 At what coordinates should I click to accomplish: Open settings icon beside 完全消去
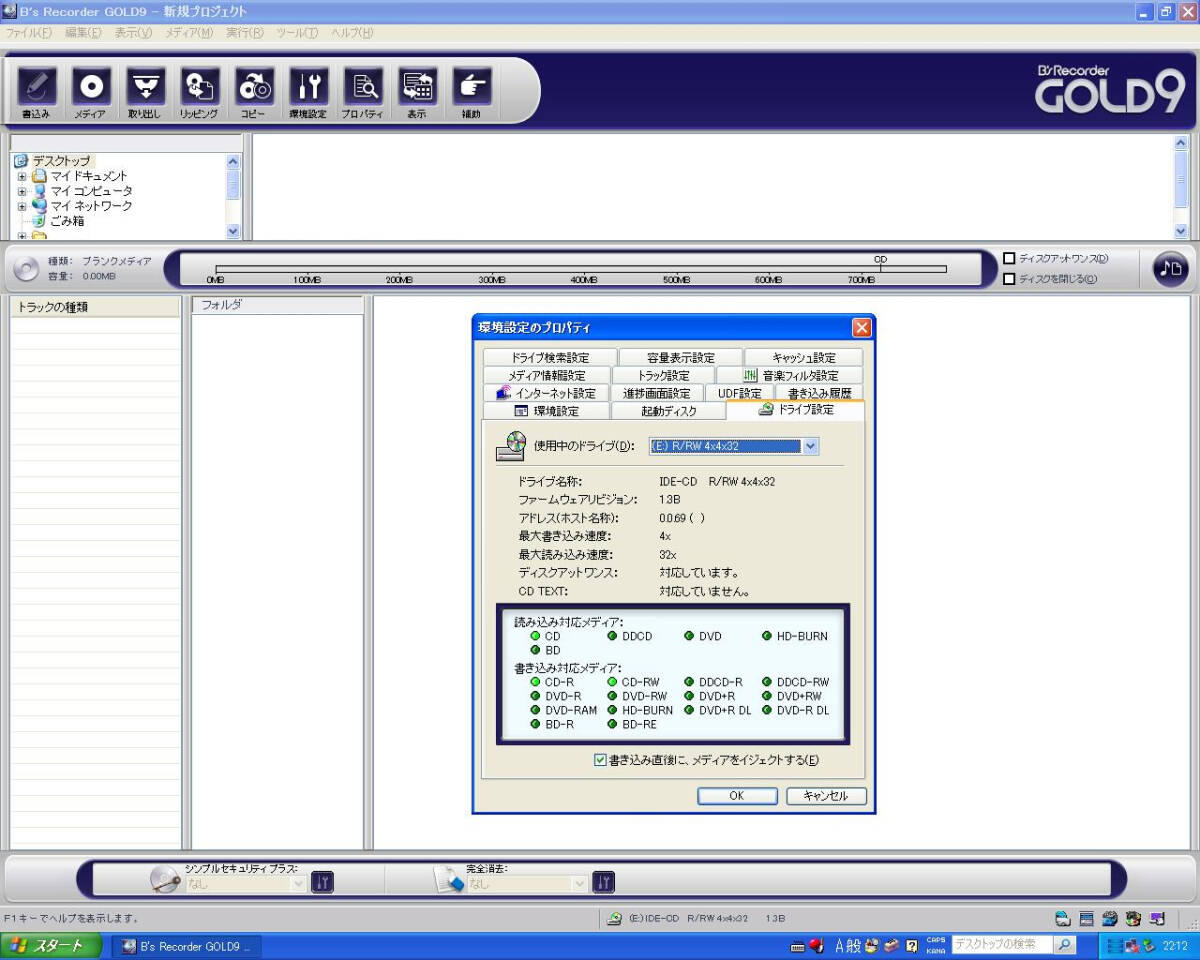(604, 882)
